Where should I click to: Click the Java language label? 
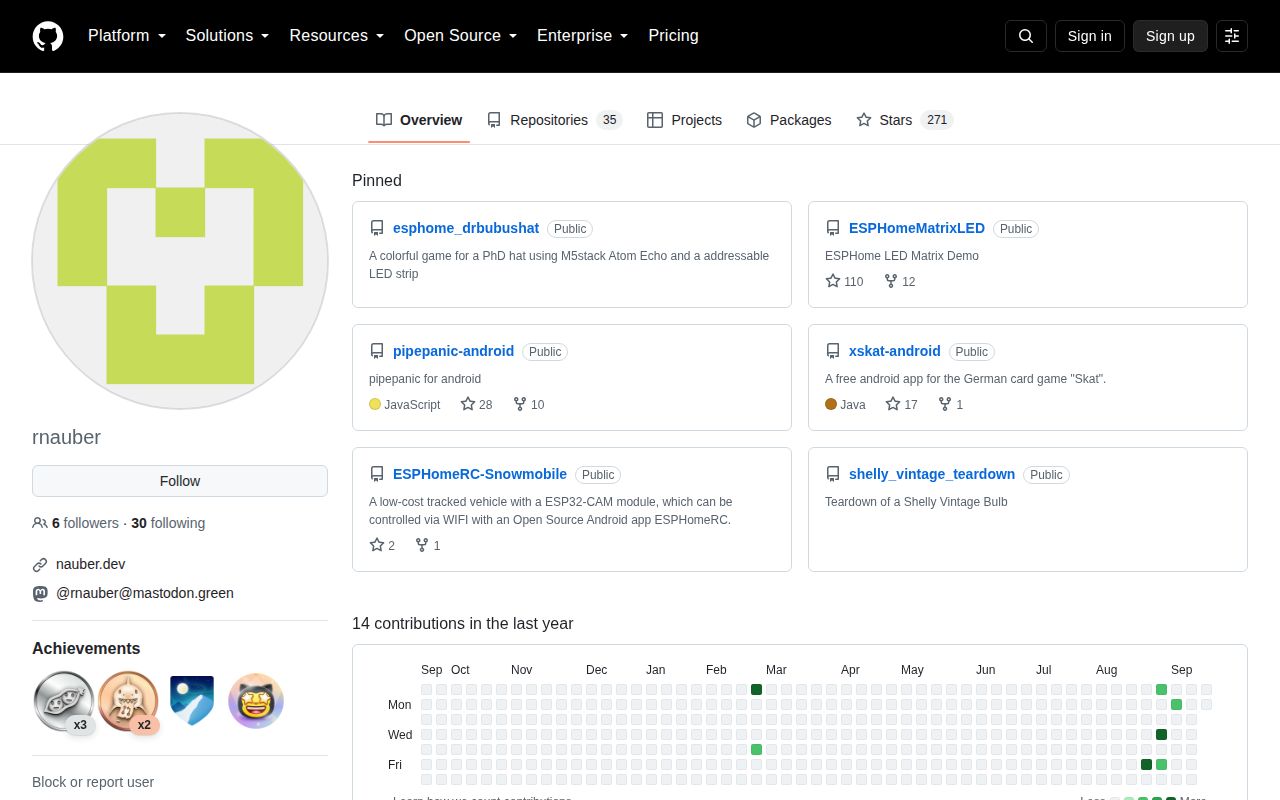pyautogui.click(x=845, y=404)
